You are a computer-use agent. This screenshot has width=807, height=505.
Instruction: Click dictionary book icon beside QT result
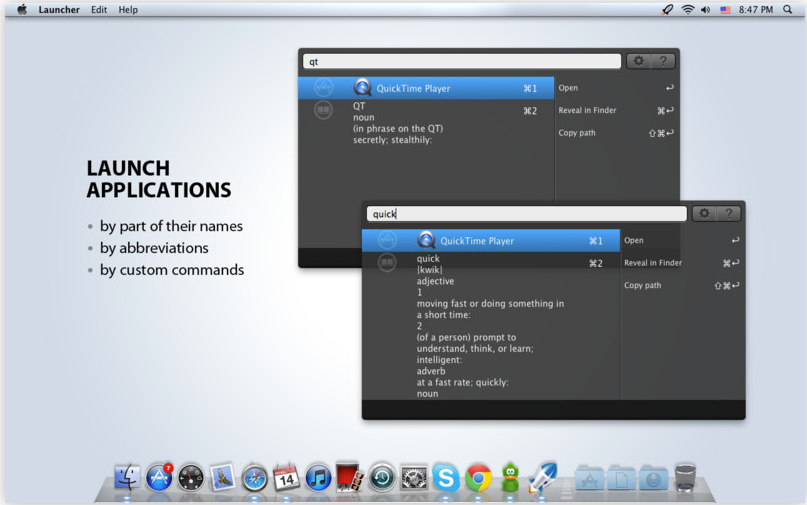click(323, 110)
